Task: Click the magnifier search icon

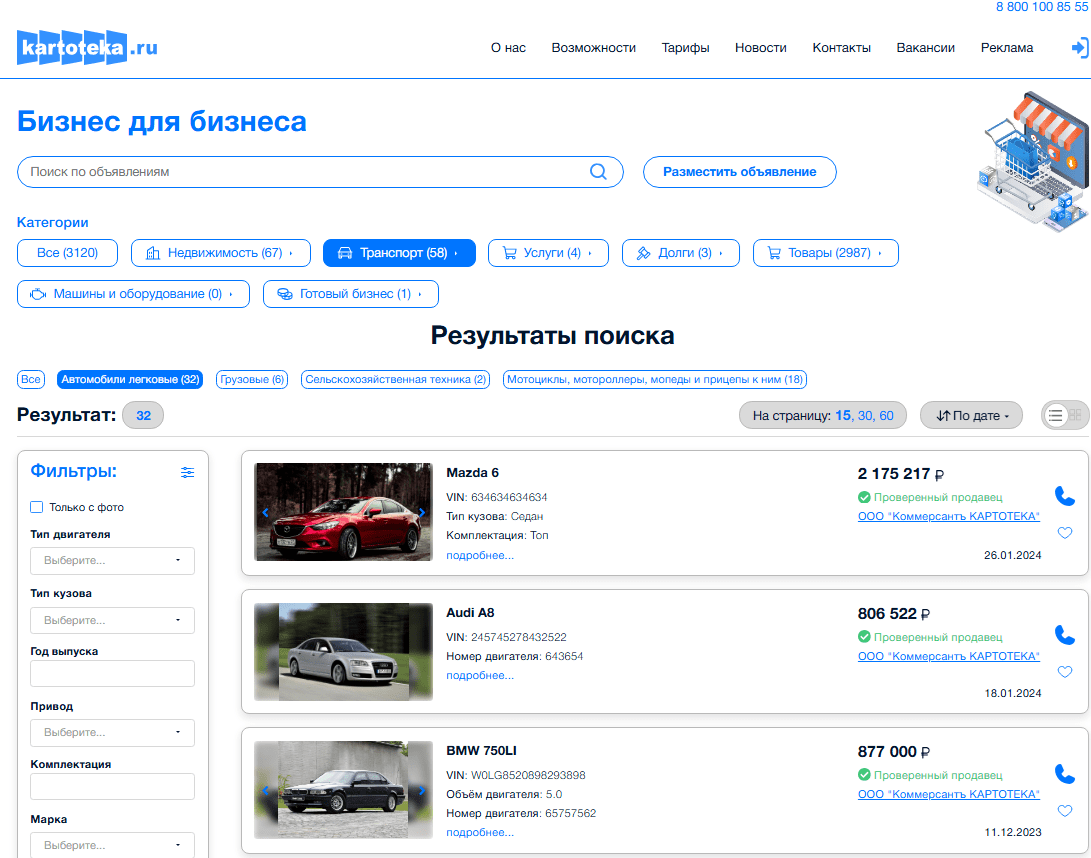Action: tap(598, 172)
